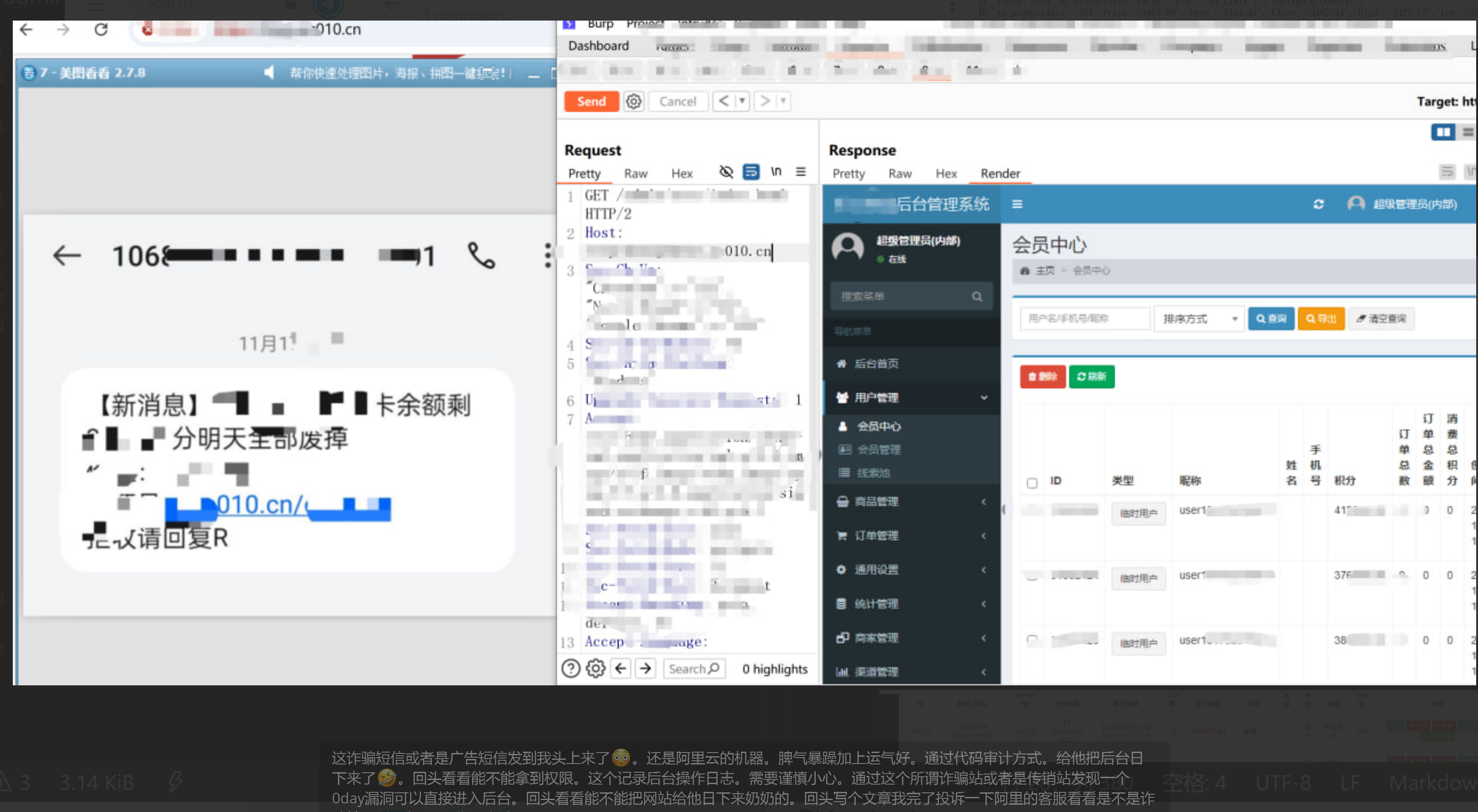Toggle the admin sidebar hamburger icon
Screen dimensions: 1478x812
point(1017,204)
